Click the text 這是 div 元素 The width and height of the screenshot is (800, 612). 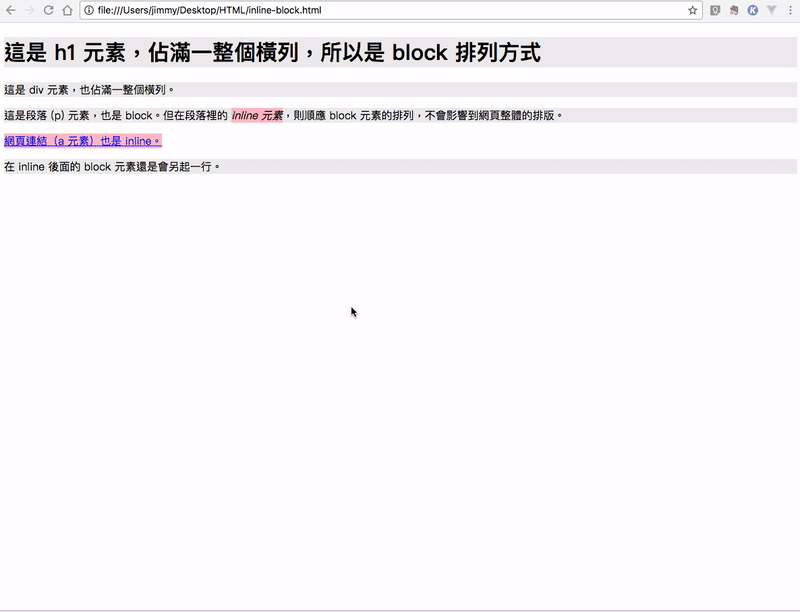click(36, 90)
